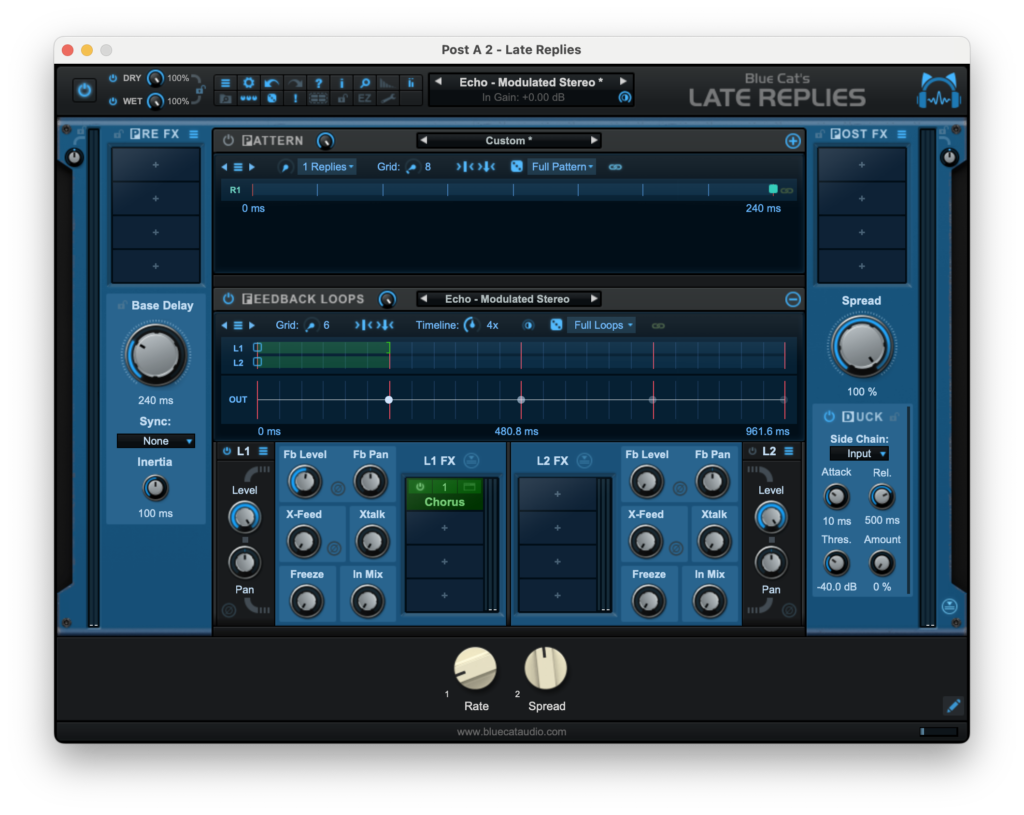Go to next Pattern preset arrow

pos(594,140)
